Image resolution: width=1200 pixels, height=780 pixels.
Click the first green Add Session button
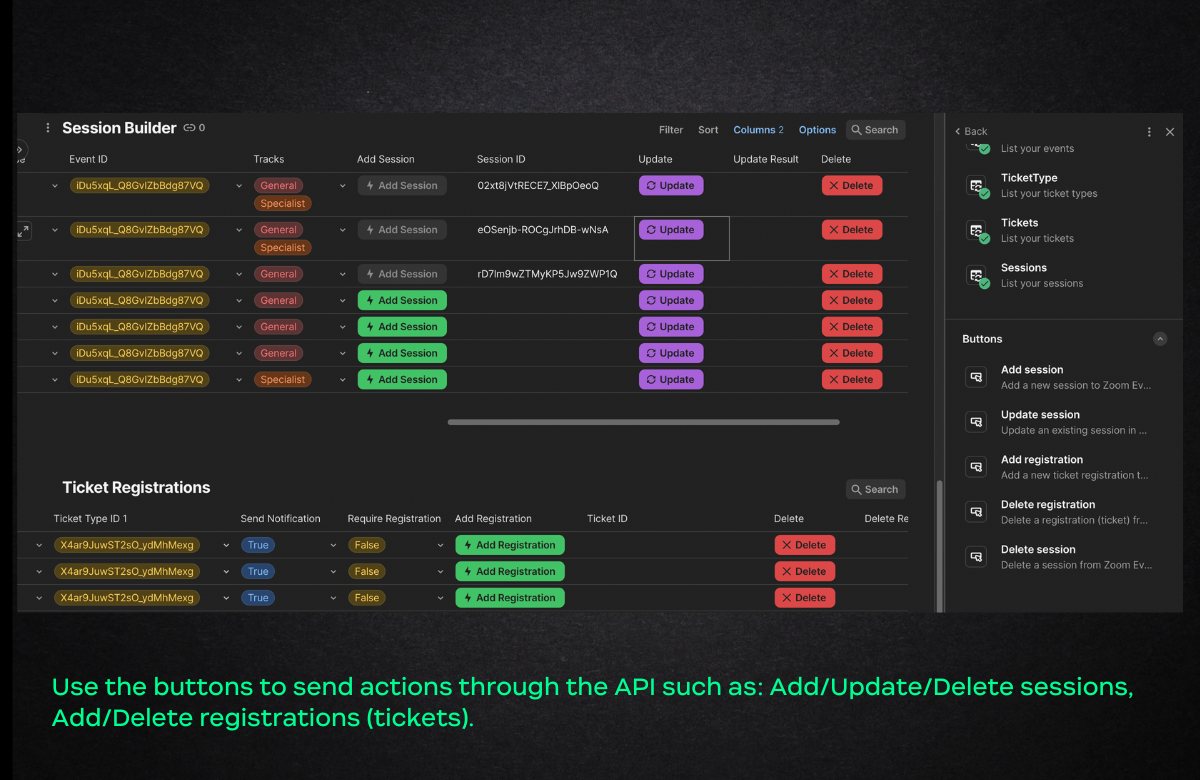pos(402,300)
